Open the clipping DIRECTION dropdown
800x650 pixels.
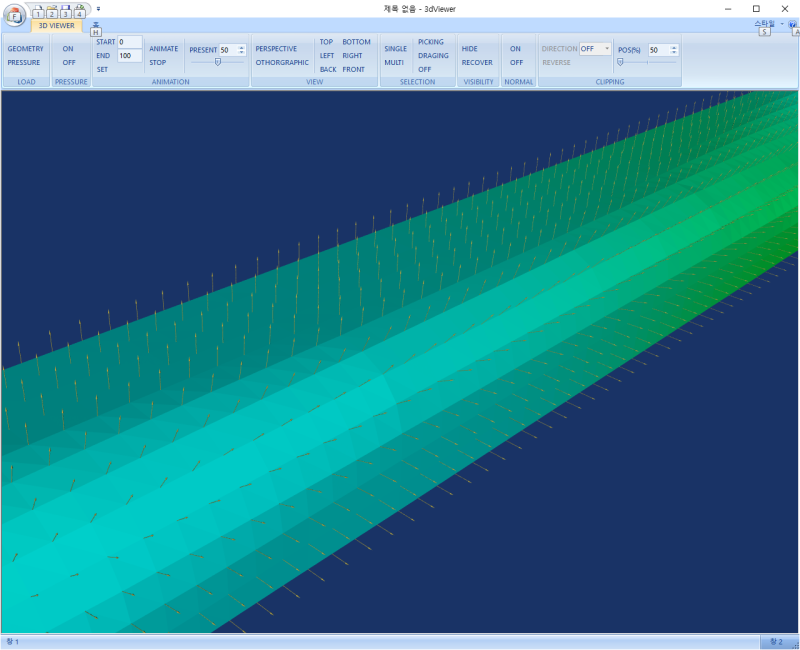point(595,48)
